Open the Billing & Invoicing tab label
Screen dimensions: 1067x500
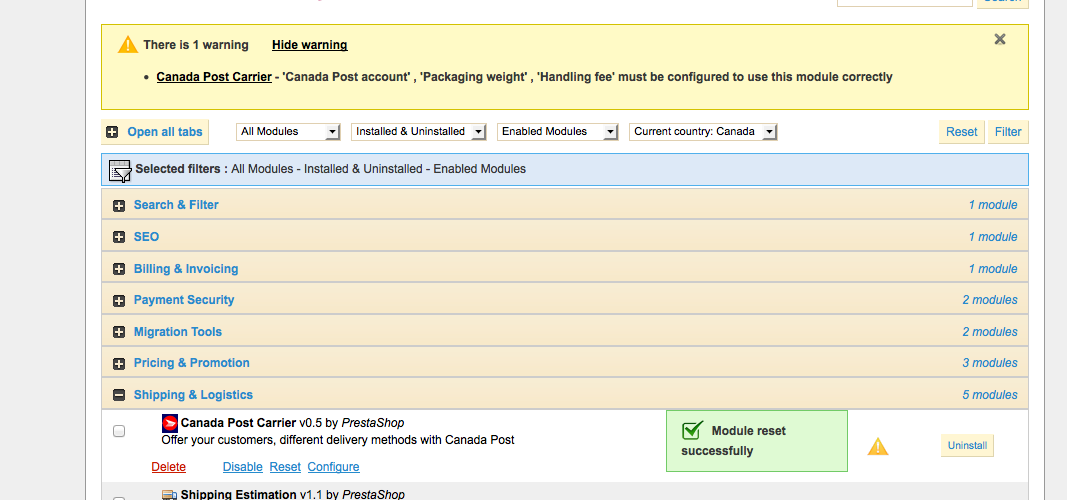tap(186, 269)
